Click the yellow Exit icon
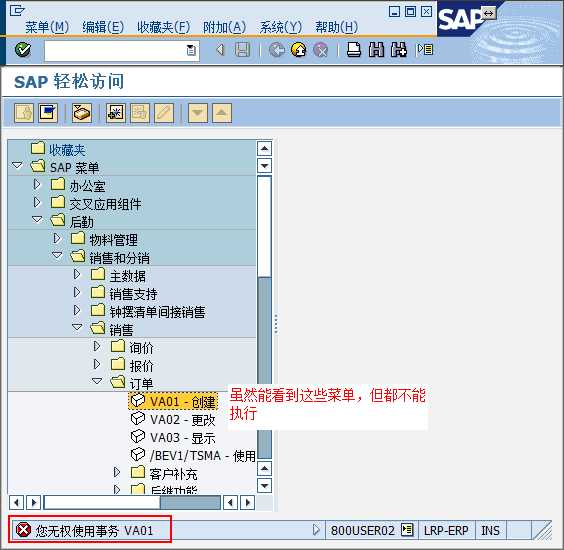The width and height of the screenshot is (564, 550). (299, 50)
